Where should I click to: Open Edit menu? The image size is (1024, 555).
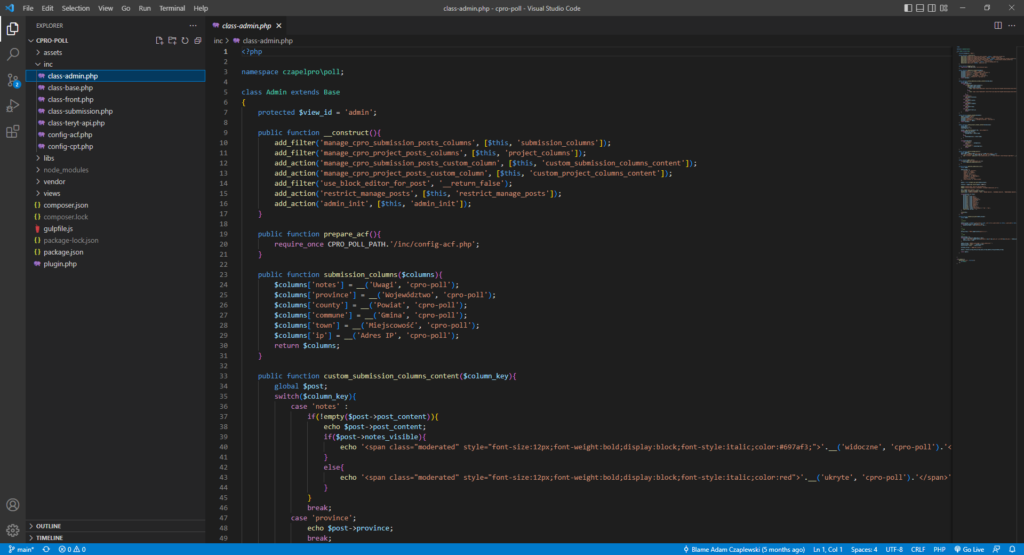[47, 8]
